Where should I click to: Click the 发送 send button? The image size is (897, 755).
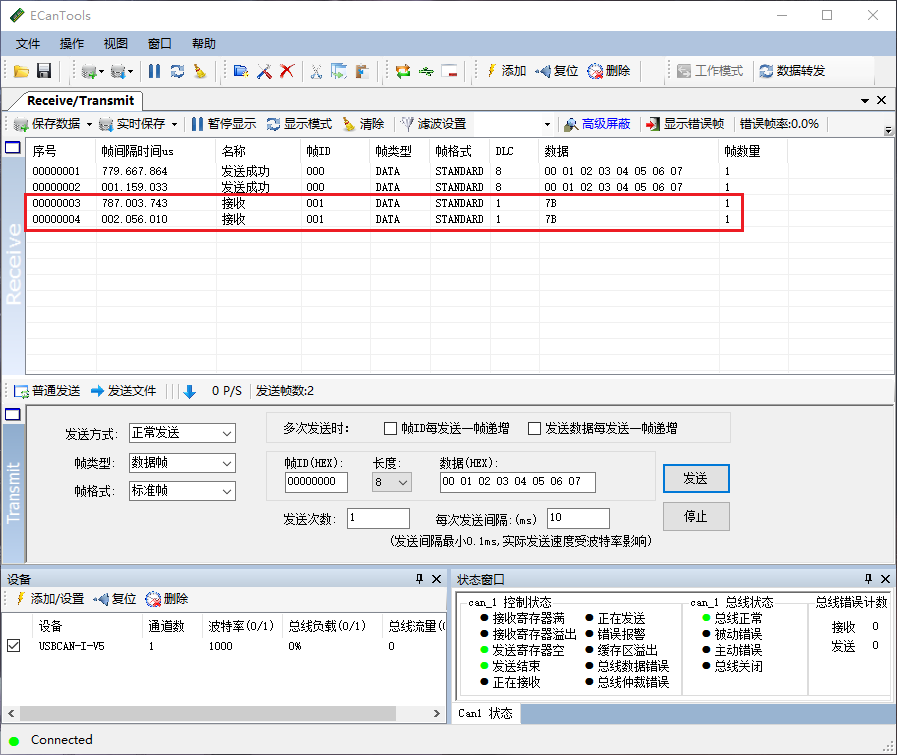tap(696, 478)
